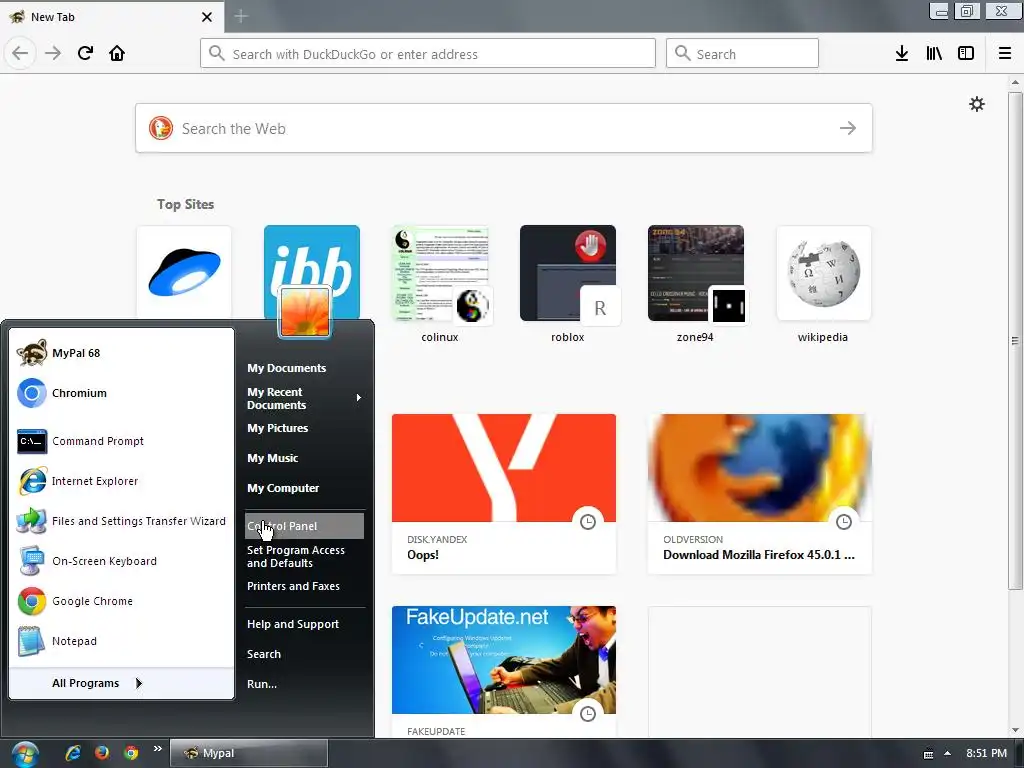This screenshot has height=768, width=1024.
Task: Submit web search with arrow button
Action: coord(848,128)
